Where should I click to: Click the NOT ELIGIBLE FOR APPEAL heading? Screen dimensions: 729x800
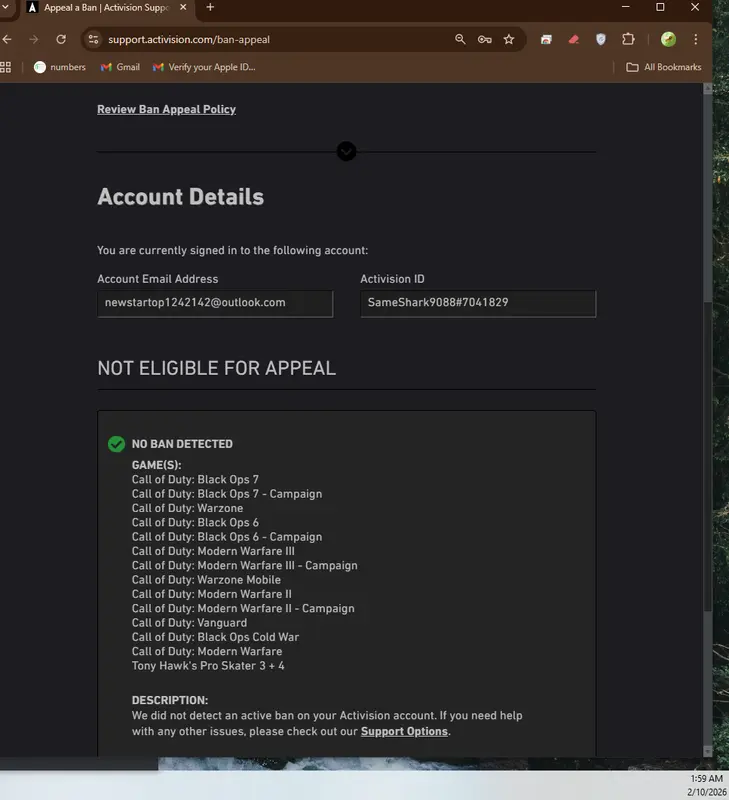pyautogui.click(x=216, y=368)
